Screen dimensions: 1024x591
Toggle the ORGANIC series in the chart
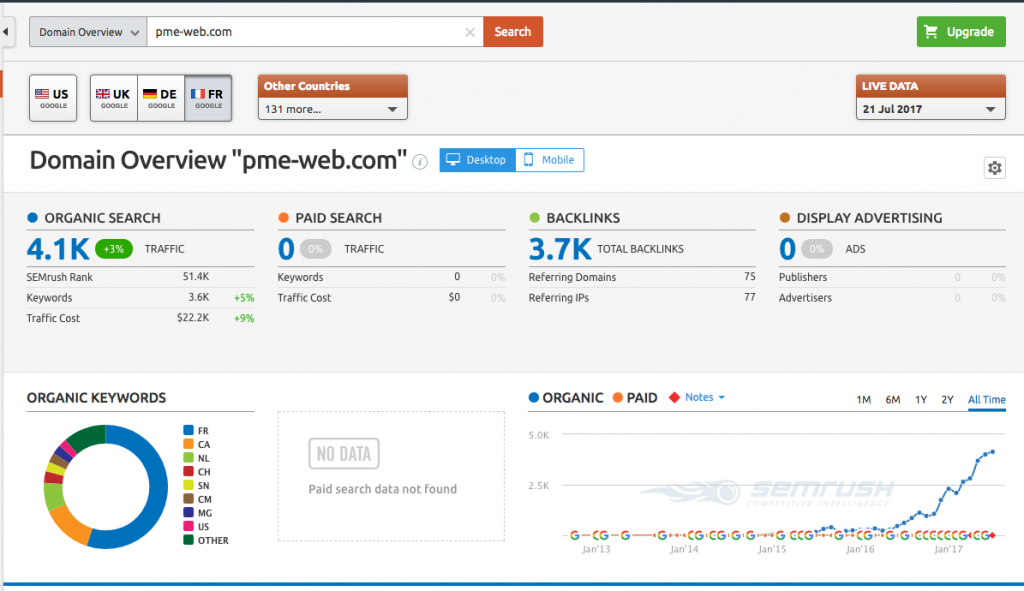click(x=566, y=398)
